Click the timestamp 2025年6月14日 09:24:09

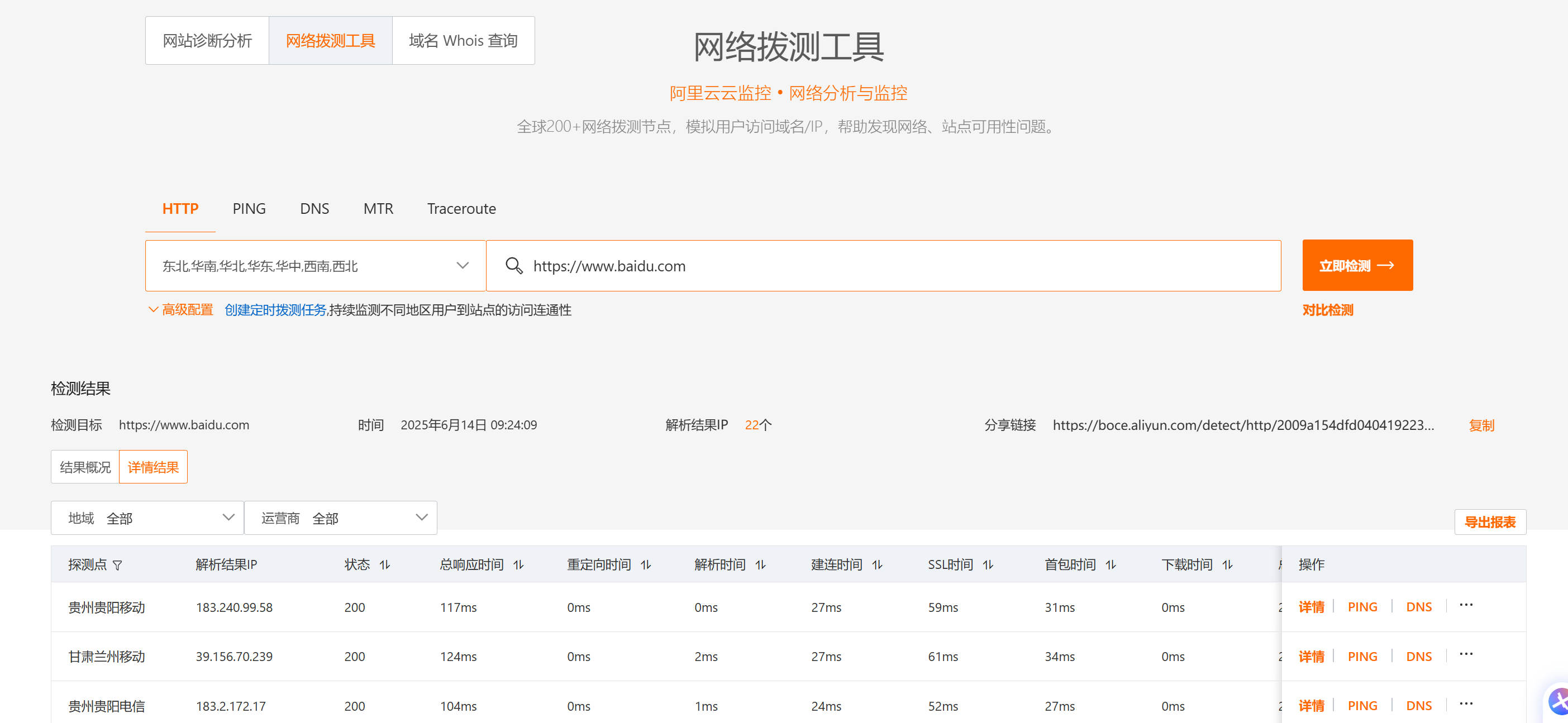click(x=469, y=425)
